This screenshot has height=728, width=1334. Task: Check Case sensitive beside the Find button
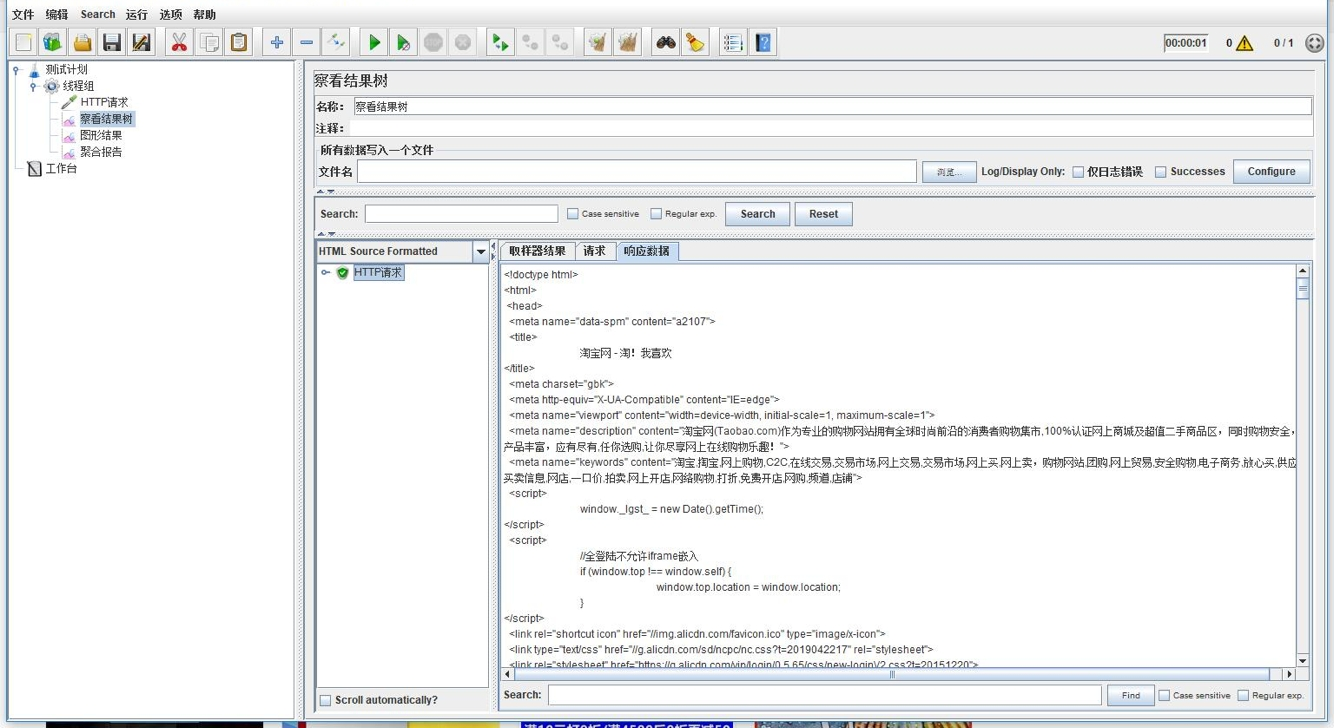tap(1164, 695)
